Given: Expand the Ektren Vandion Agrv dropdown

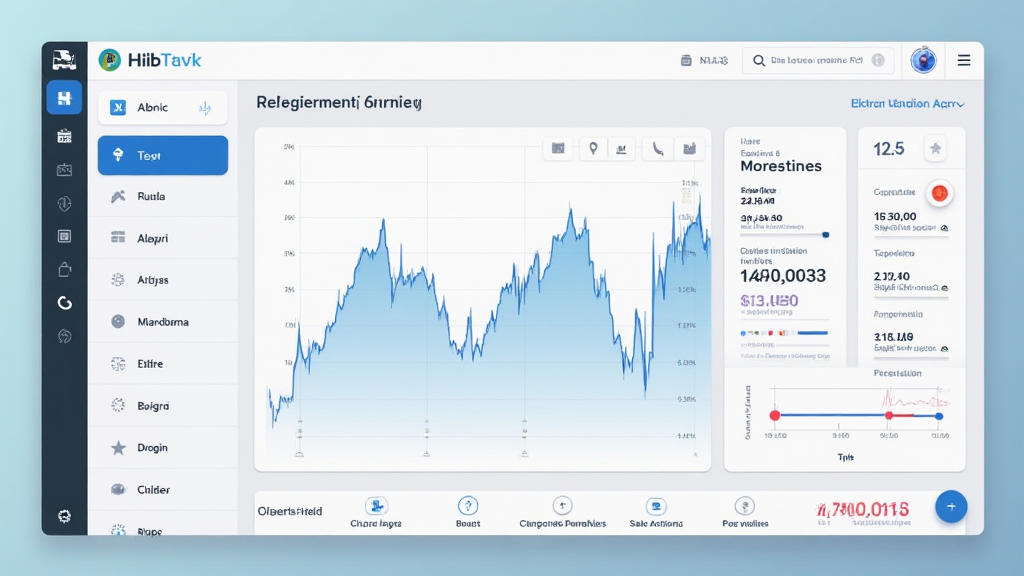Looking at the screenshot, I should coord(908,103).
